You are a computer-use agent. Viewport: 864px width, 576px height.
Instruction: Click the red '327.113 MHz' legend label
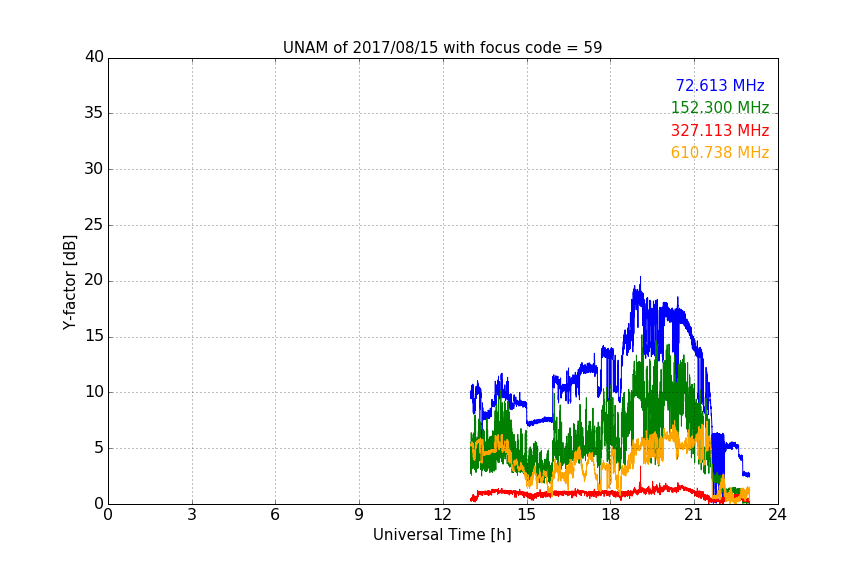coord(720,130)
